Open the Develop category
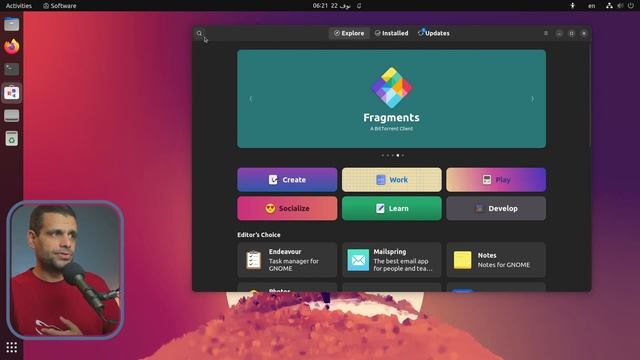 (x=496, y=208)
